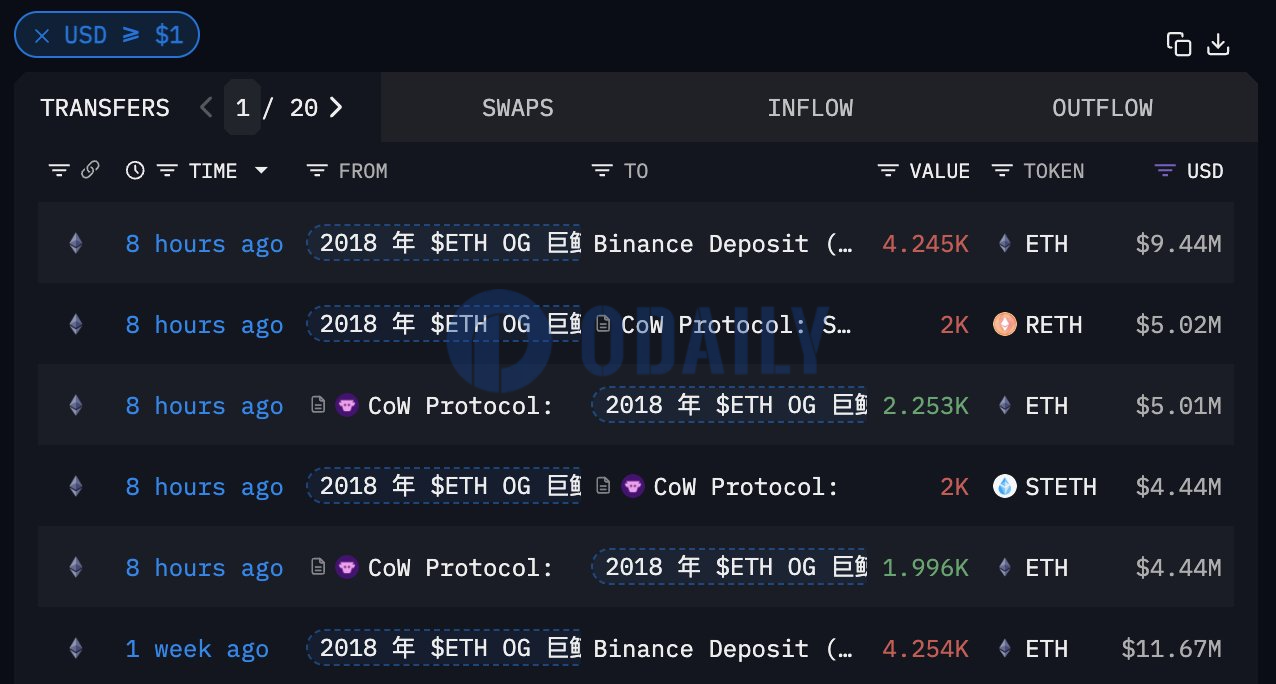Click the copy icon at top right
Image resolution: width=1276 pixels, height=684 pixels.
pyautogui.click(x=1179, y=44)
